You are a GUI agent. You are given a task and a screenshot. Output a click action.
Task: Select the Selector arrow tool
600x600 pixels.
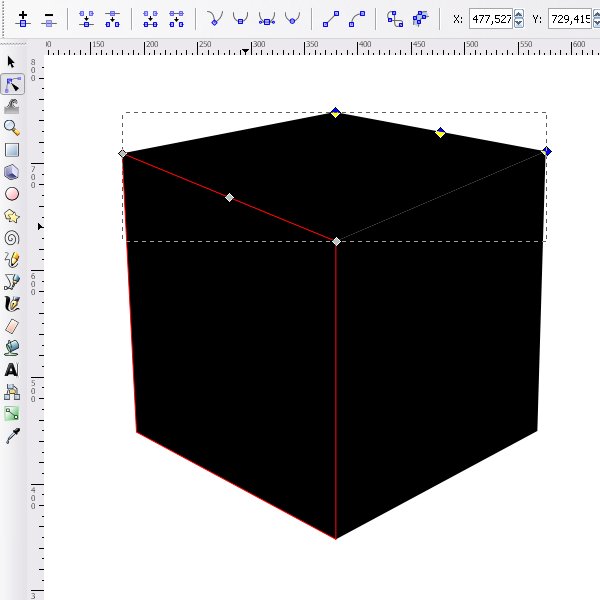11,62
